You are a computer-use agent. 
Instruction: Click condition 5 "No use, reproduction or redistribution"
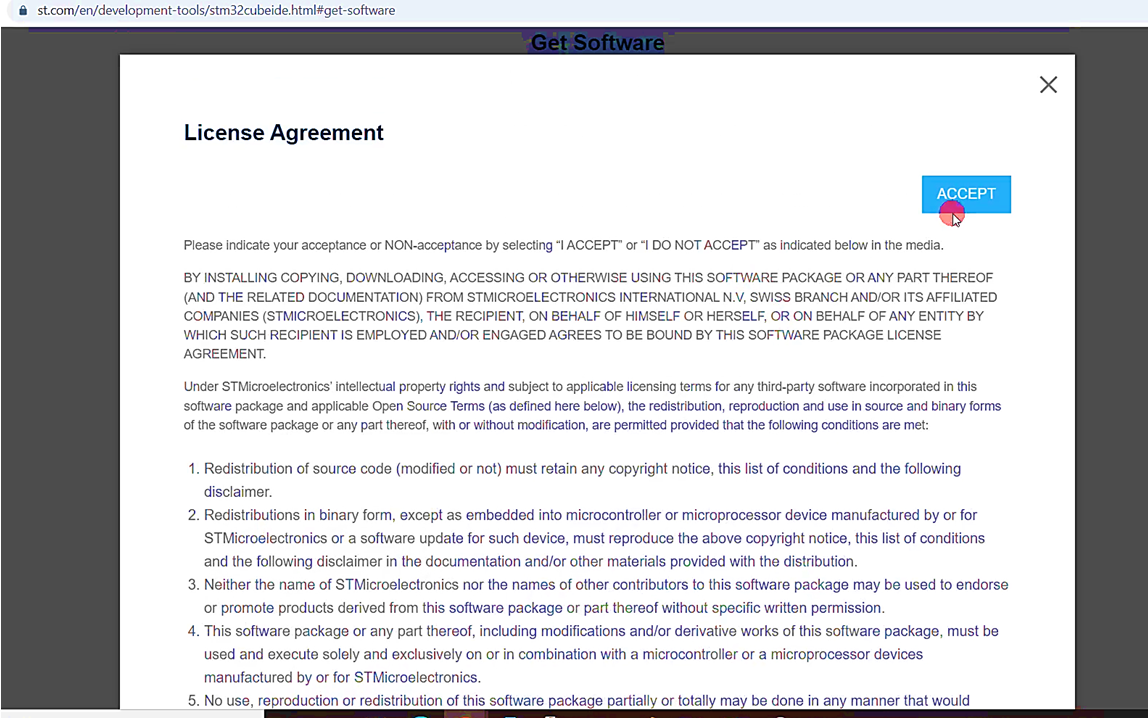tap(586, 700)
